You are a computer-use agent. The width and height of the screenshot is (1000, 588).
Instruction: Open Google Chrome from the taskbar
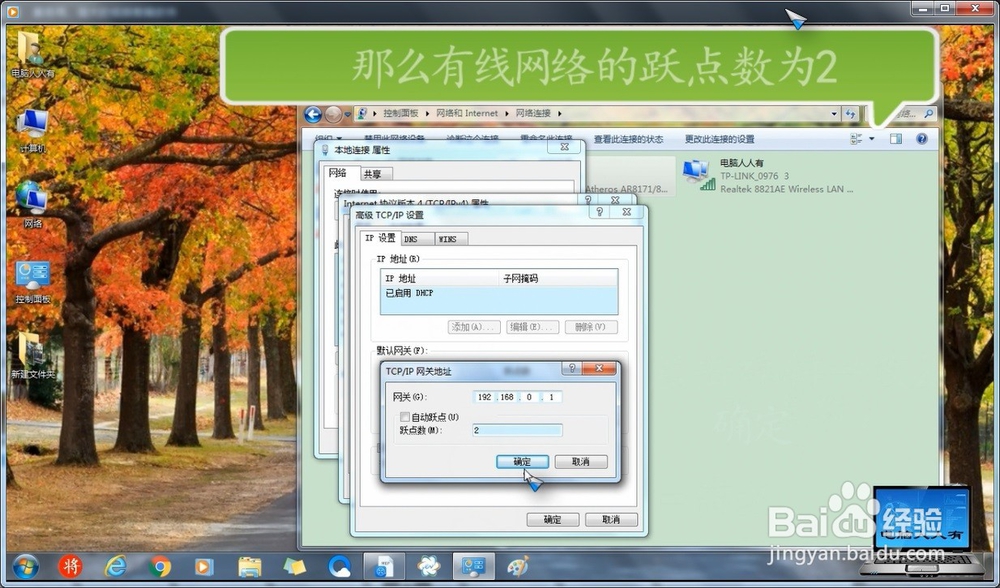[x=160, y=566]
